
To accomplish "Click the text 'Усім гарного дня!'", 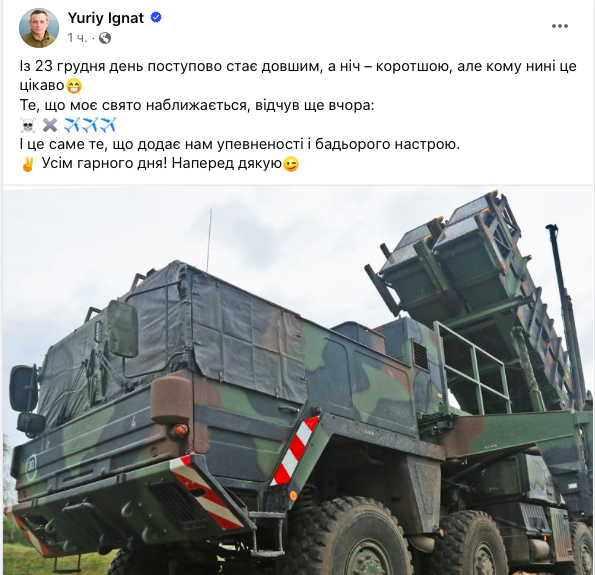I will tap(105, 164).
